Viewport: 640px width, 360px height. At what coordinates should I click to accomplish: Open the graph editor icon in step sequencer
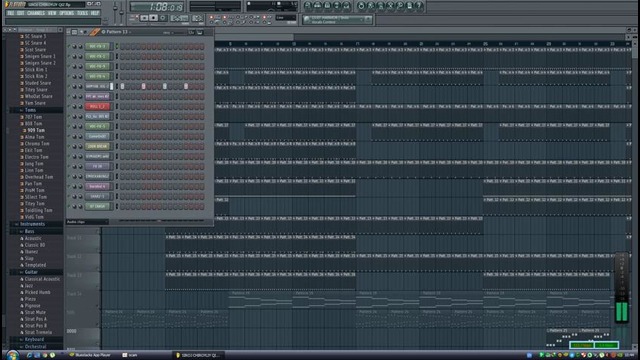191,32
